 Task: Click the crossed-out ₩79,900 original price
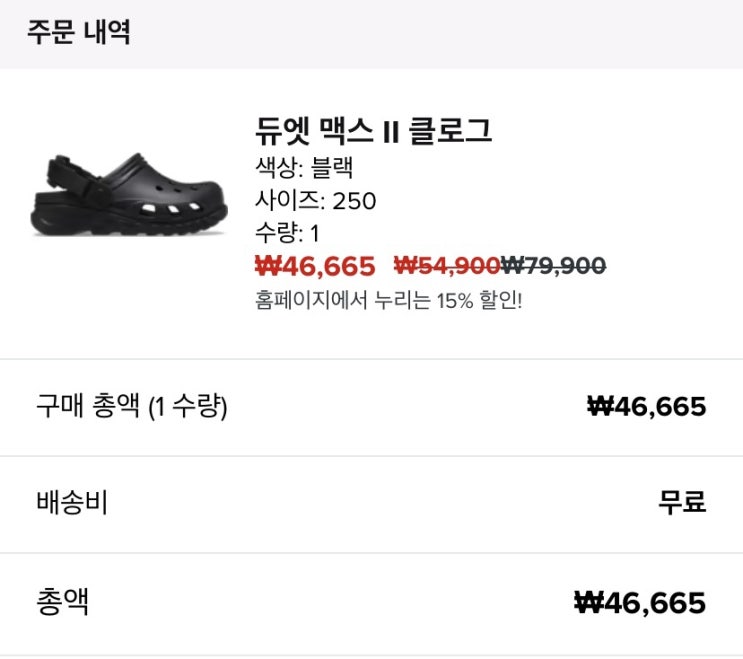pos(554,266)
